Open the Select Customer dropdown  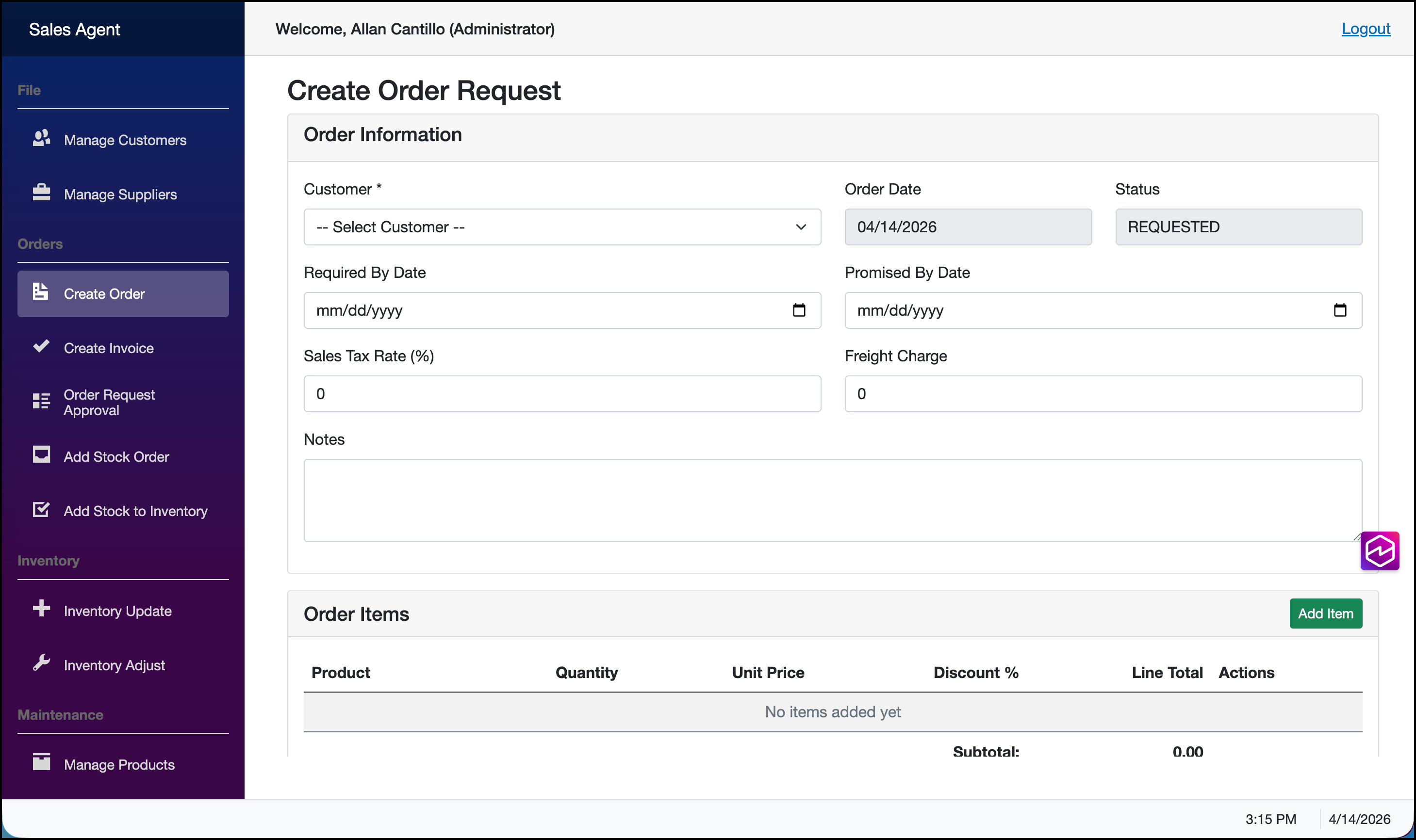pyautogui.click(x=561, y=226)
